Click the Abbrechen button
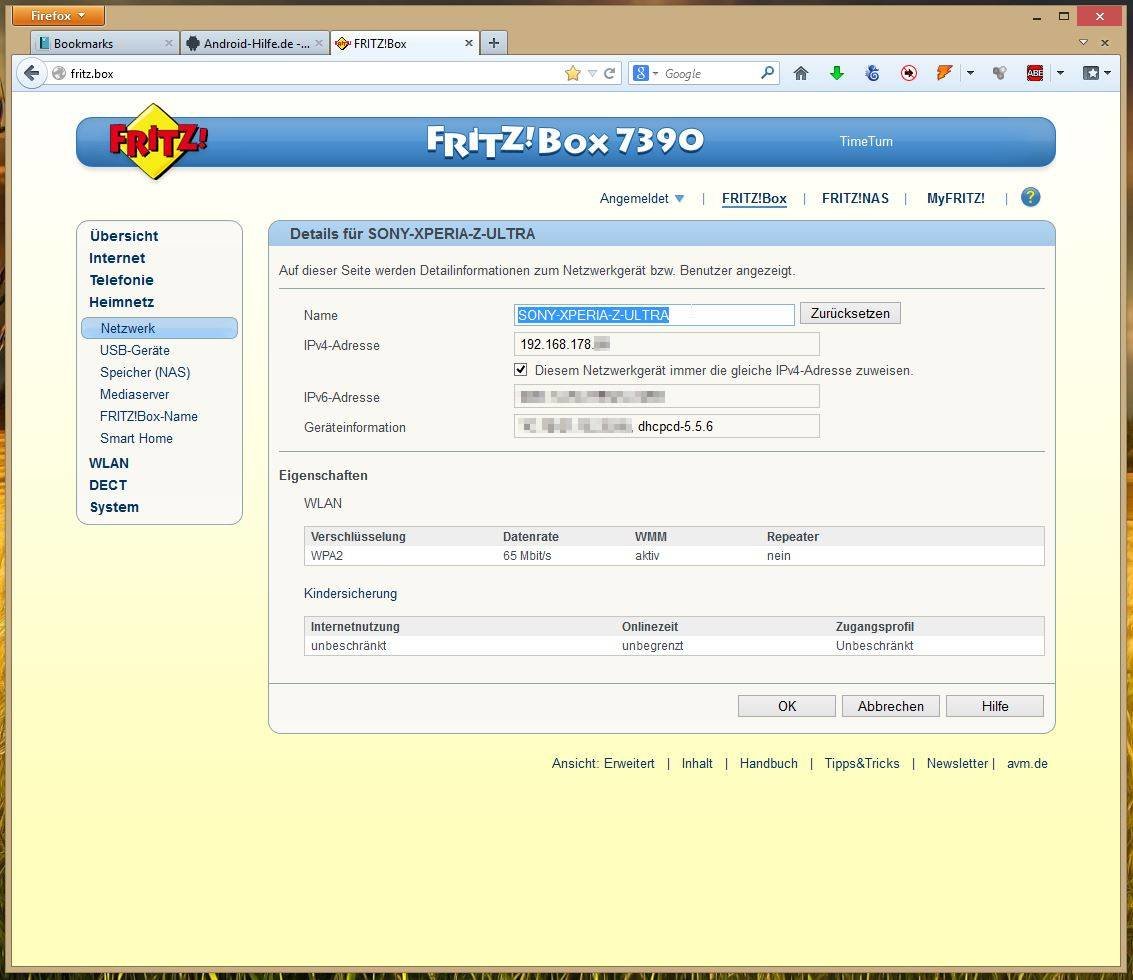The width and height of the screenshot is (1133, 980). 890,706
